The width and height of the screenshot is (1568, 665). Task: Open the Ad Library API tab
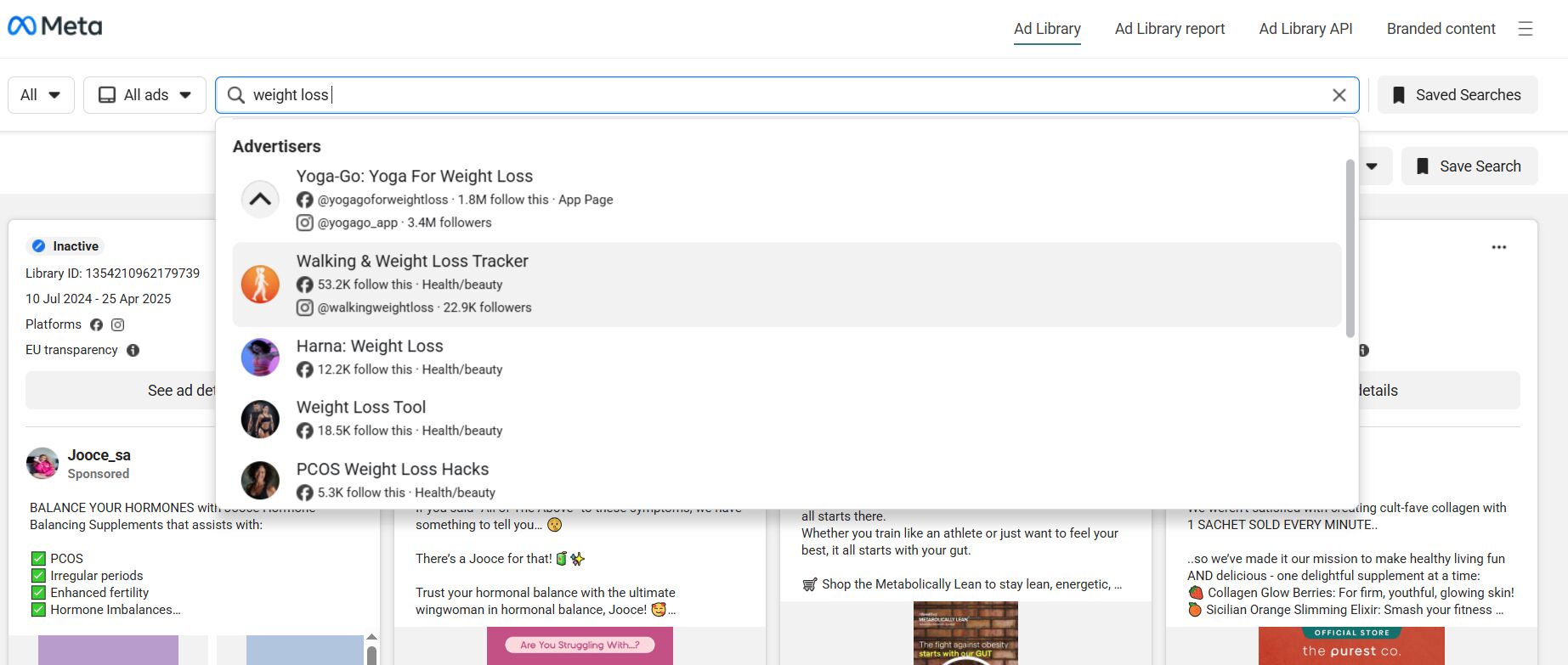pos(1305,29)
